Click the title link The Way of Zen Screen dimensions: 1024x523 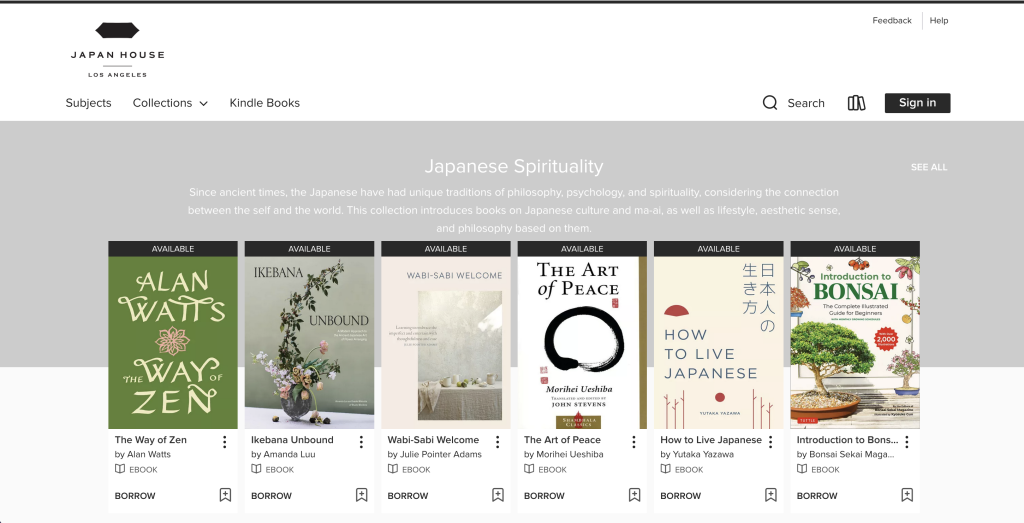[151, 439]
